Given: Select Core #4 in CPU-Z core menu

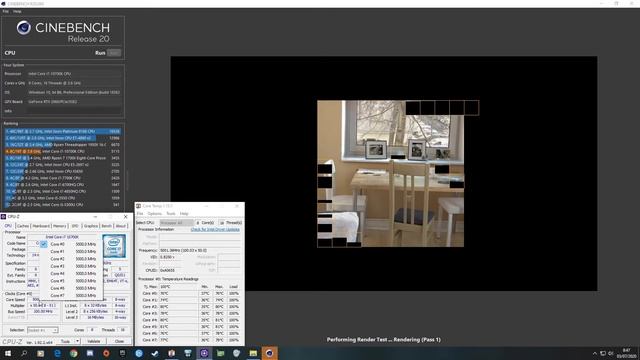Looking at the screenshot, I should [x=71, y=273].
